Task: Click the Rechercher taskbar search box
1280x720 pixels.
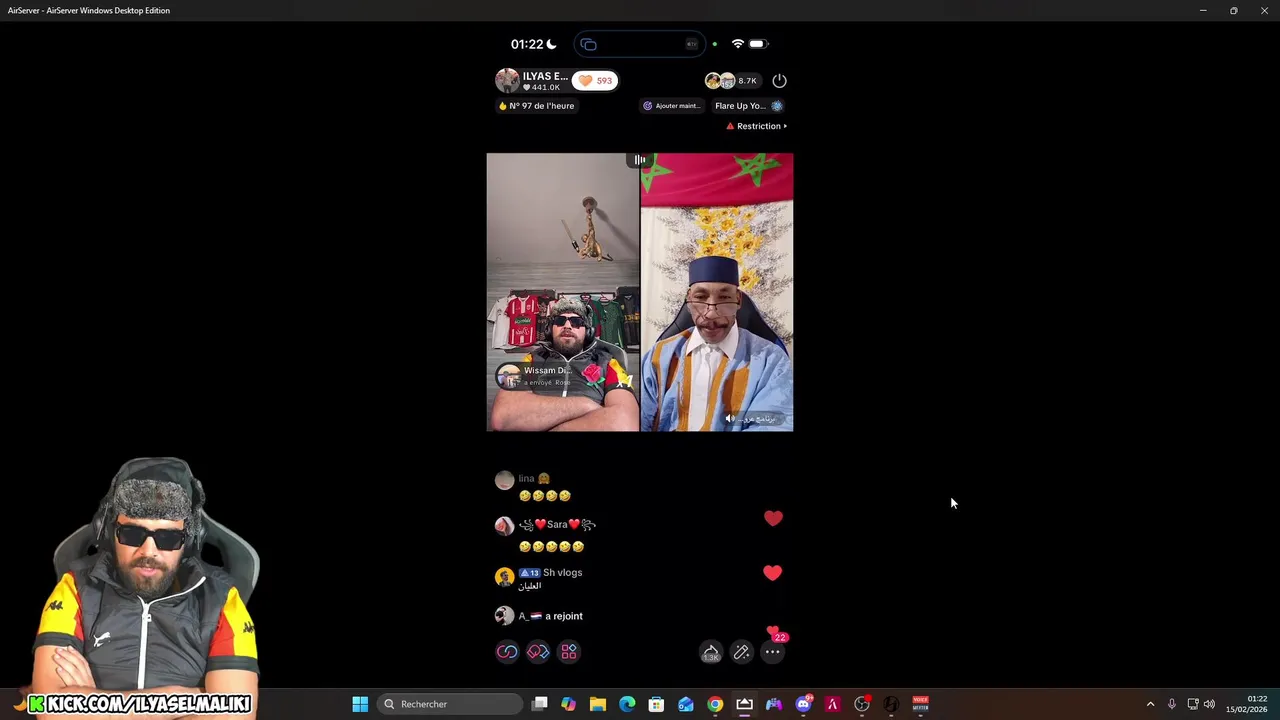Action: 450,704
